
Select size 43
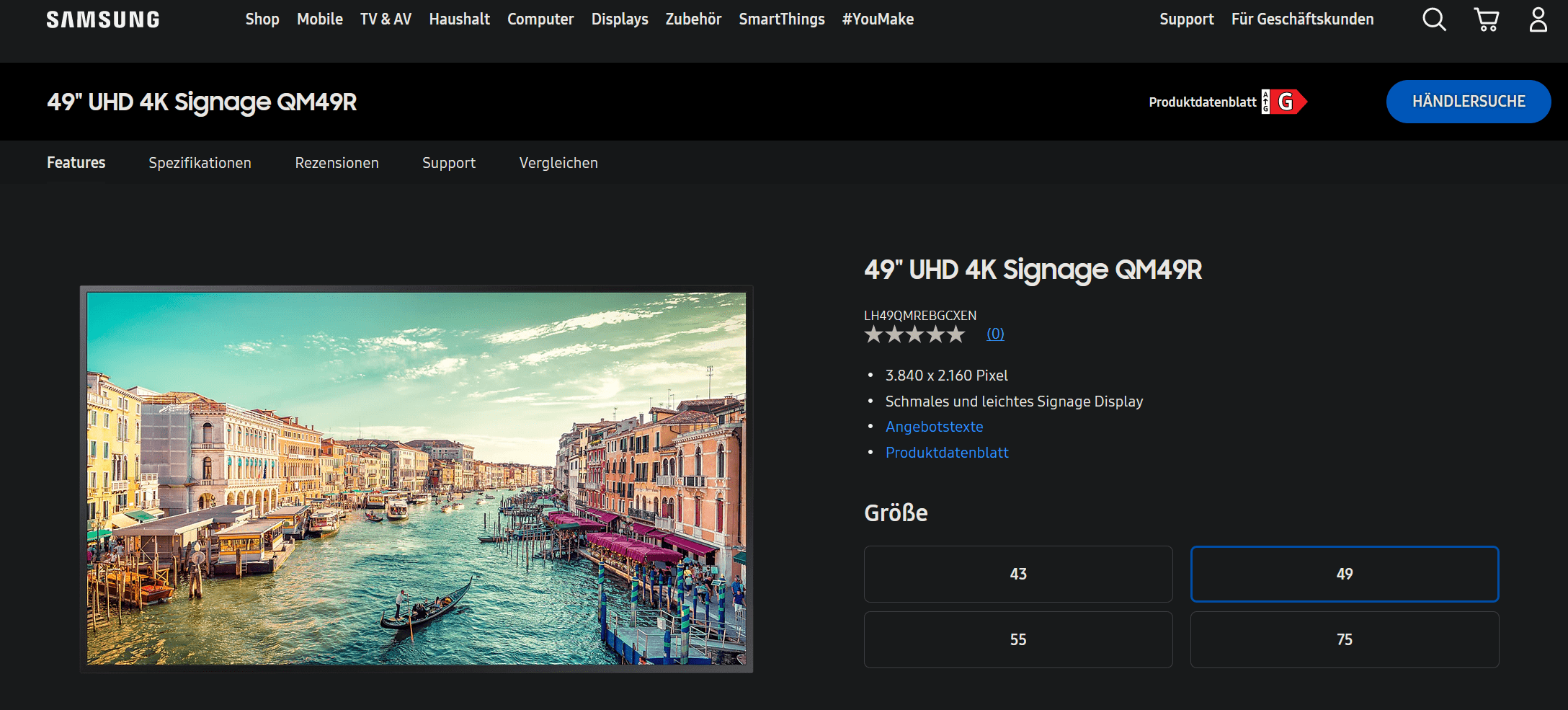[x=1018, y=574]
